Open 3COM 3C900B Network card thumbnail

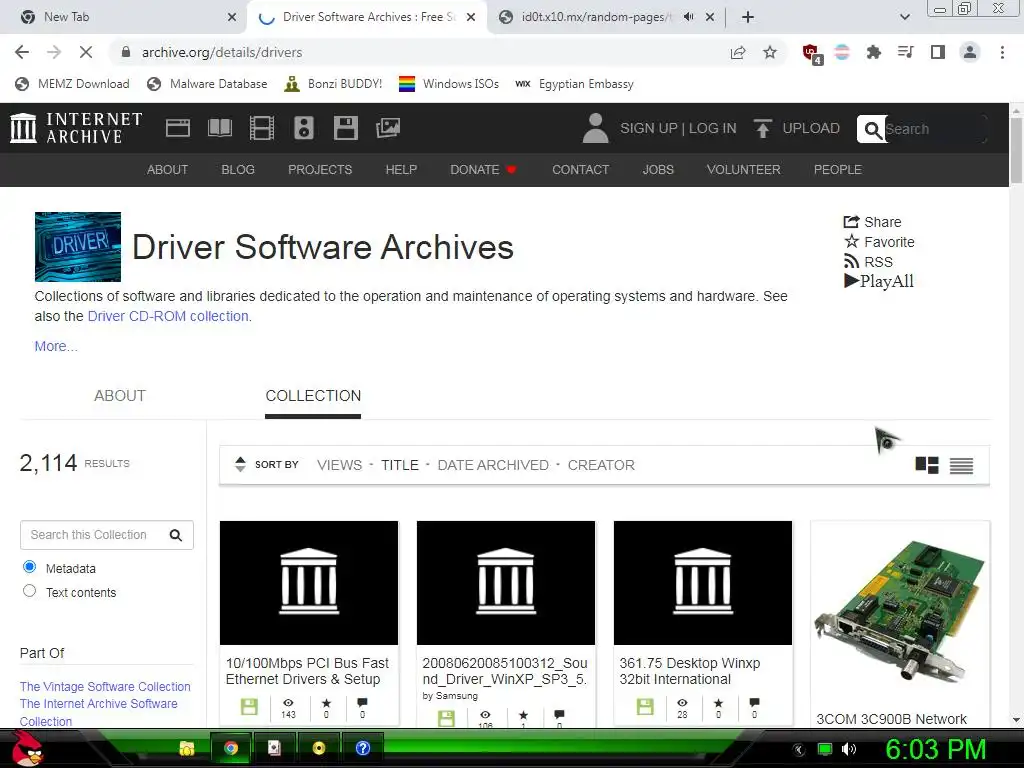pos(900,611)
